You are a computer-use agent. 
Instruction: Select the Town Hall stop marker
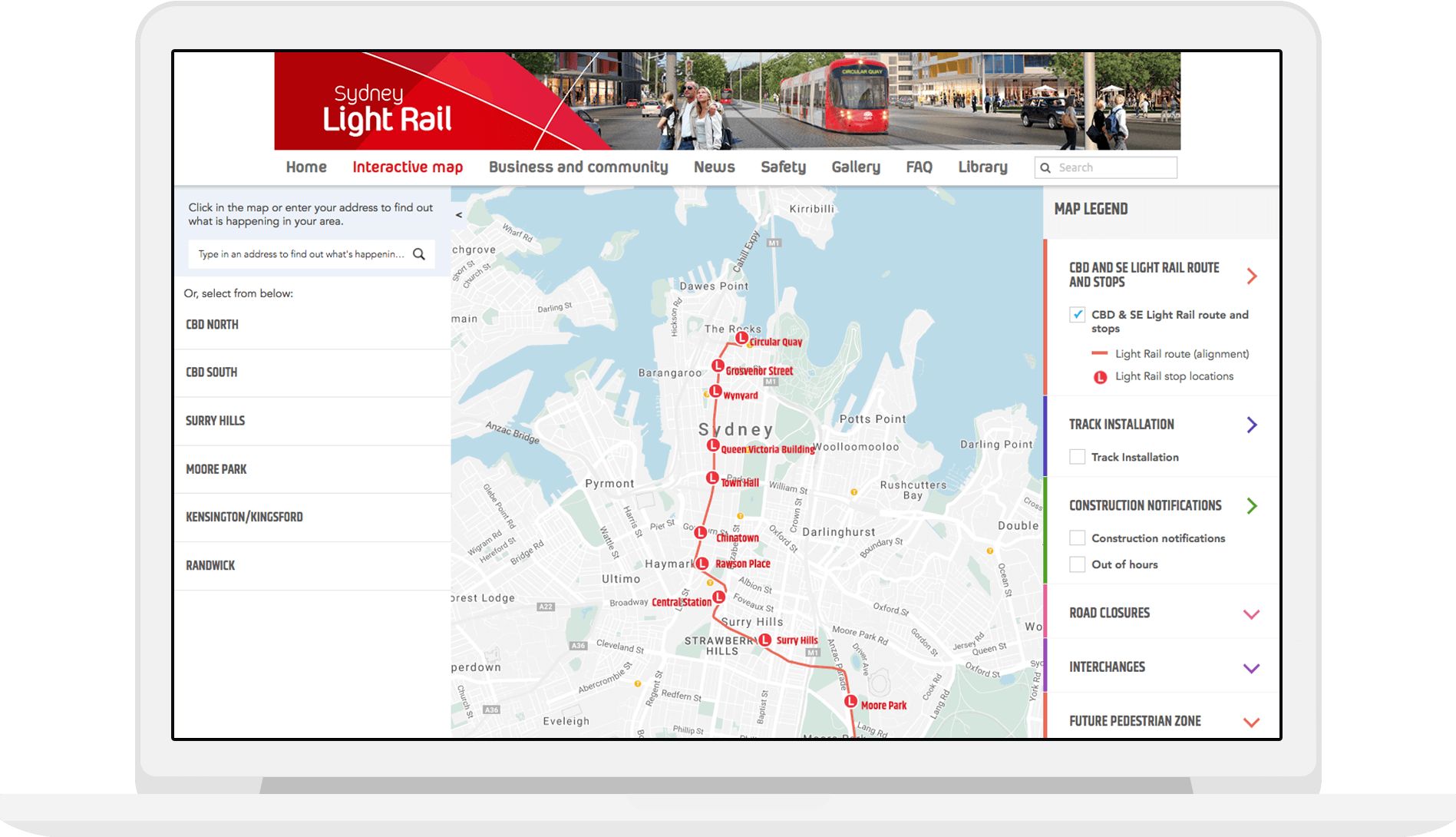coord(712,478)
